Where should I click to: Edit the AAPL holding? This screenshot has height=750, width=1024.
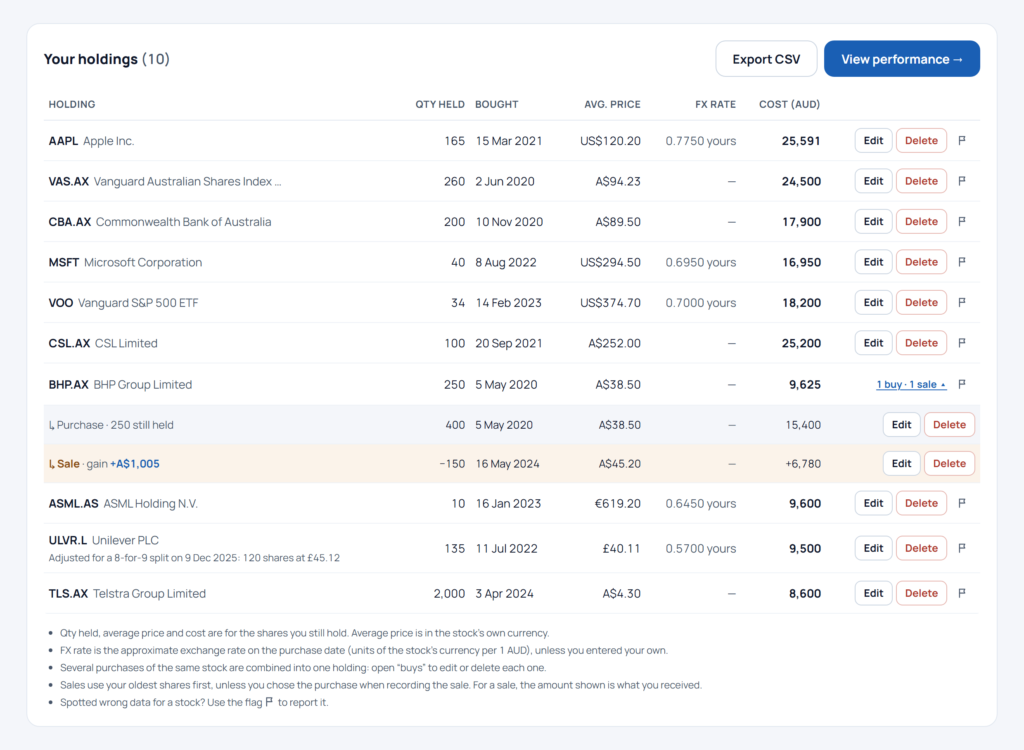tap(873, 140)
